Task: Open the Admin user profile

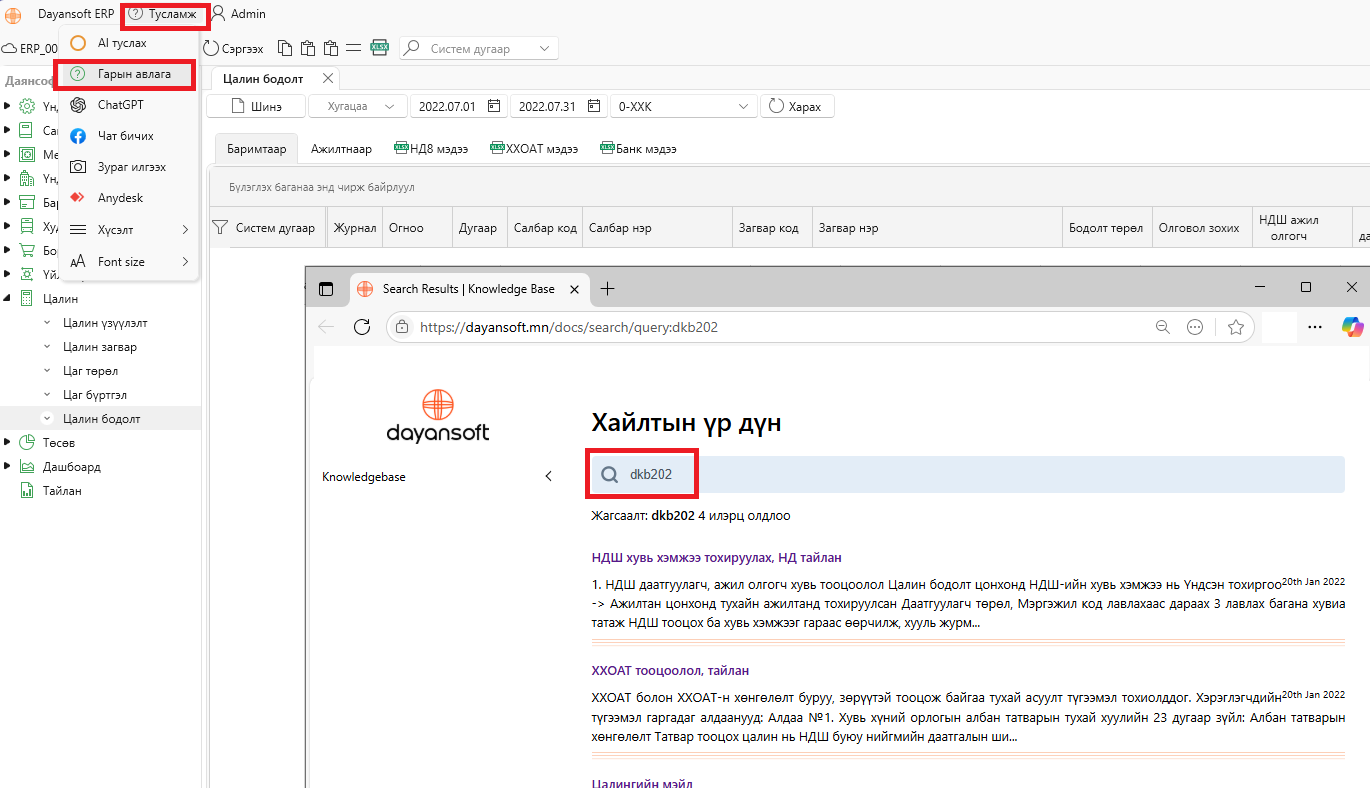Action: pyautogui.click(x=238, y=14)
